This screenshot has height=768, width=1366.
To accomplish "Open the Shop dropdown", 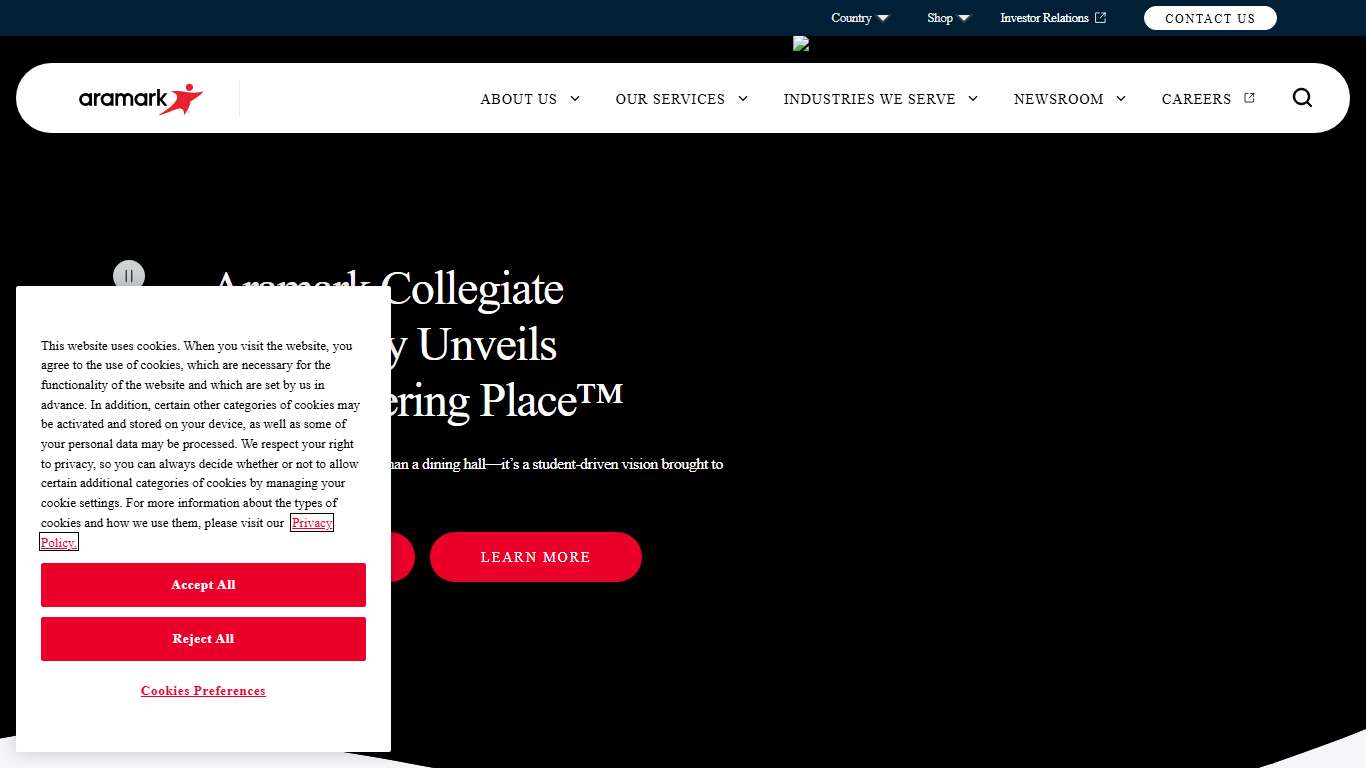I will tap(948, 18).
